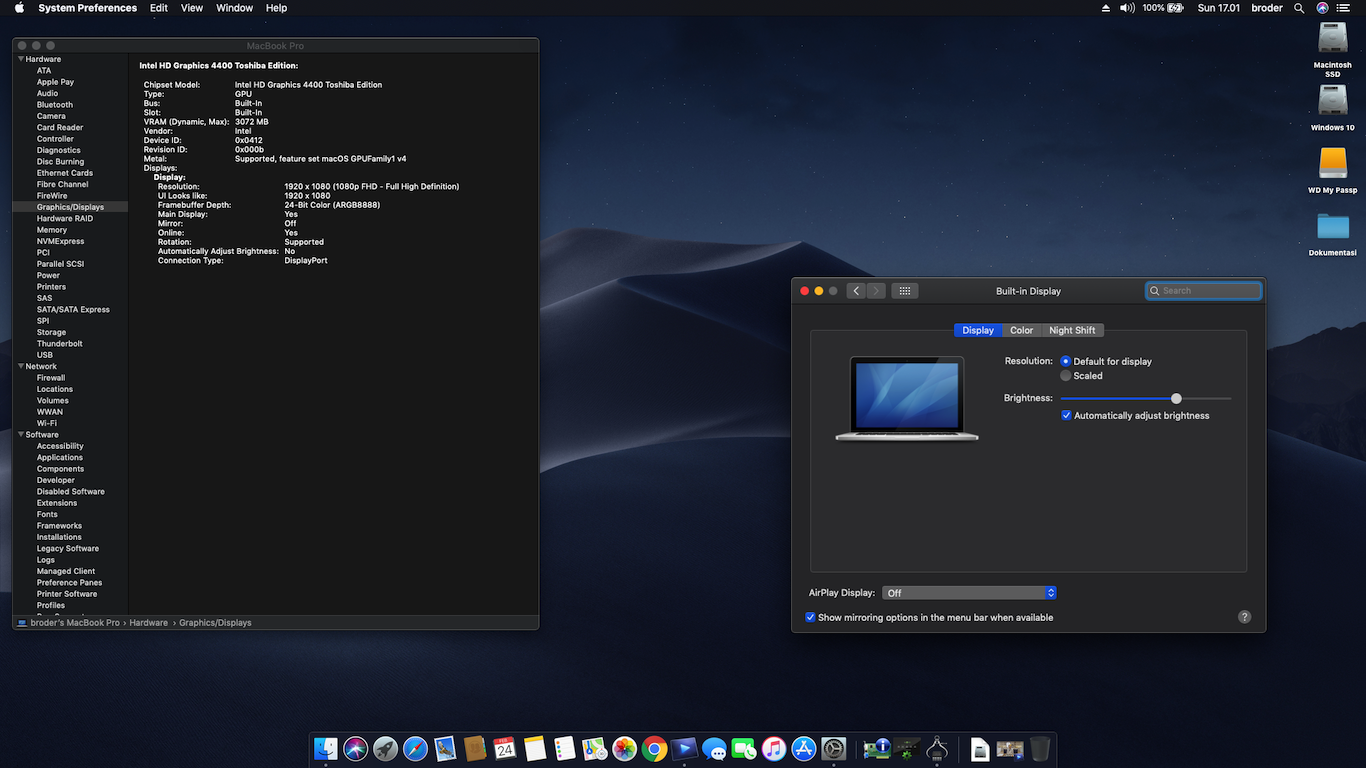Select Applications in the sidebar
1366x768 pixels.
(x=60, y=458)
